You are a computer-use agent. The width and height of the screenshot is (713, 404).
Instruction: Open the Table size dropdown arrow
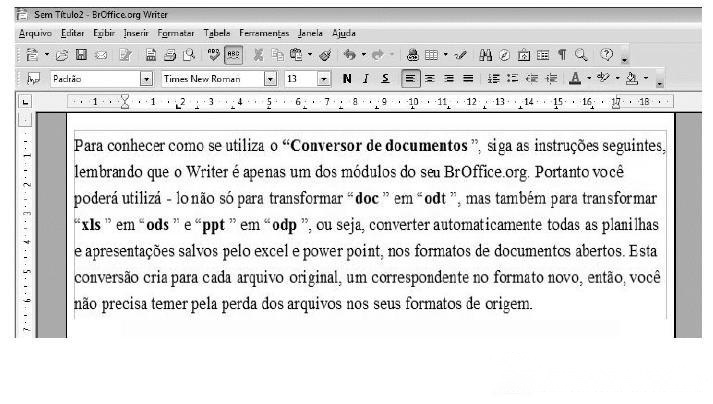[445, 55]
